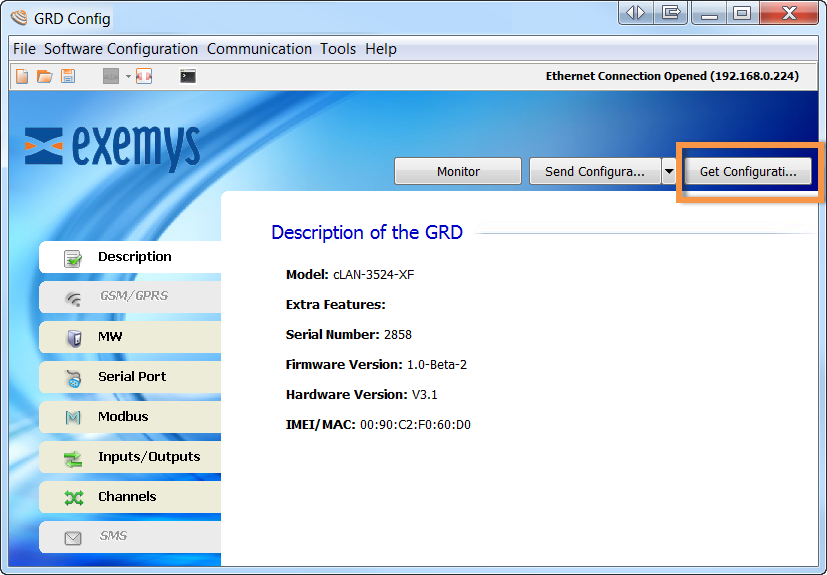Click the Monitor button
Screen dimensions: 827x575
click(x=458, y=171)
